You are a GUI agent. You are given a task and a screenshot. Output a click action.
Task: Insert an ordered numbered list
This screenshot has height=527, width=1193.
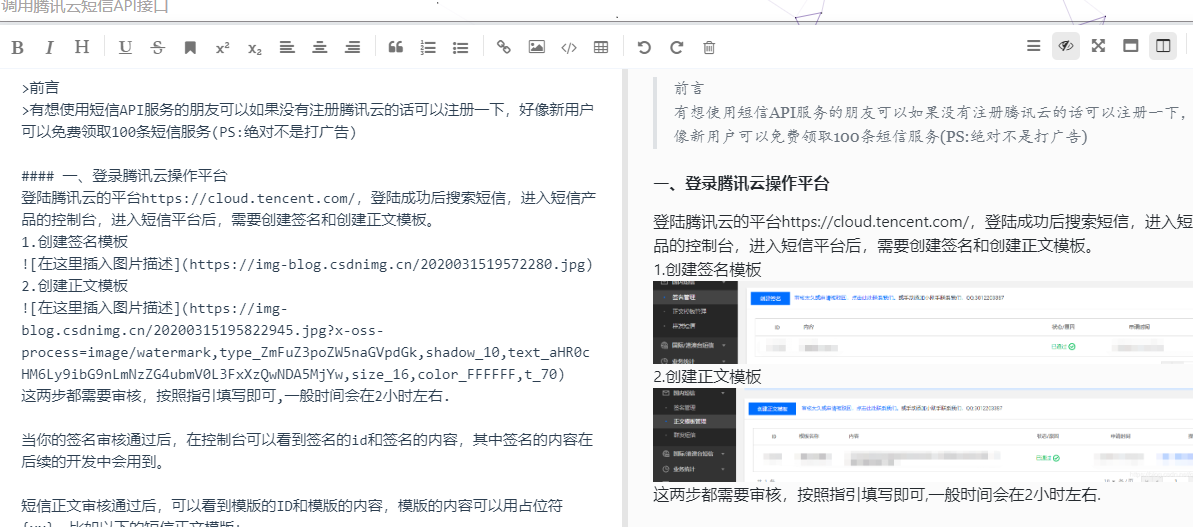(x=428, y=47)
